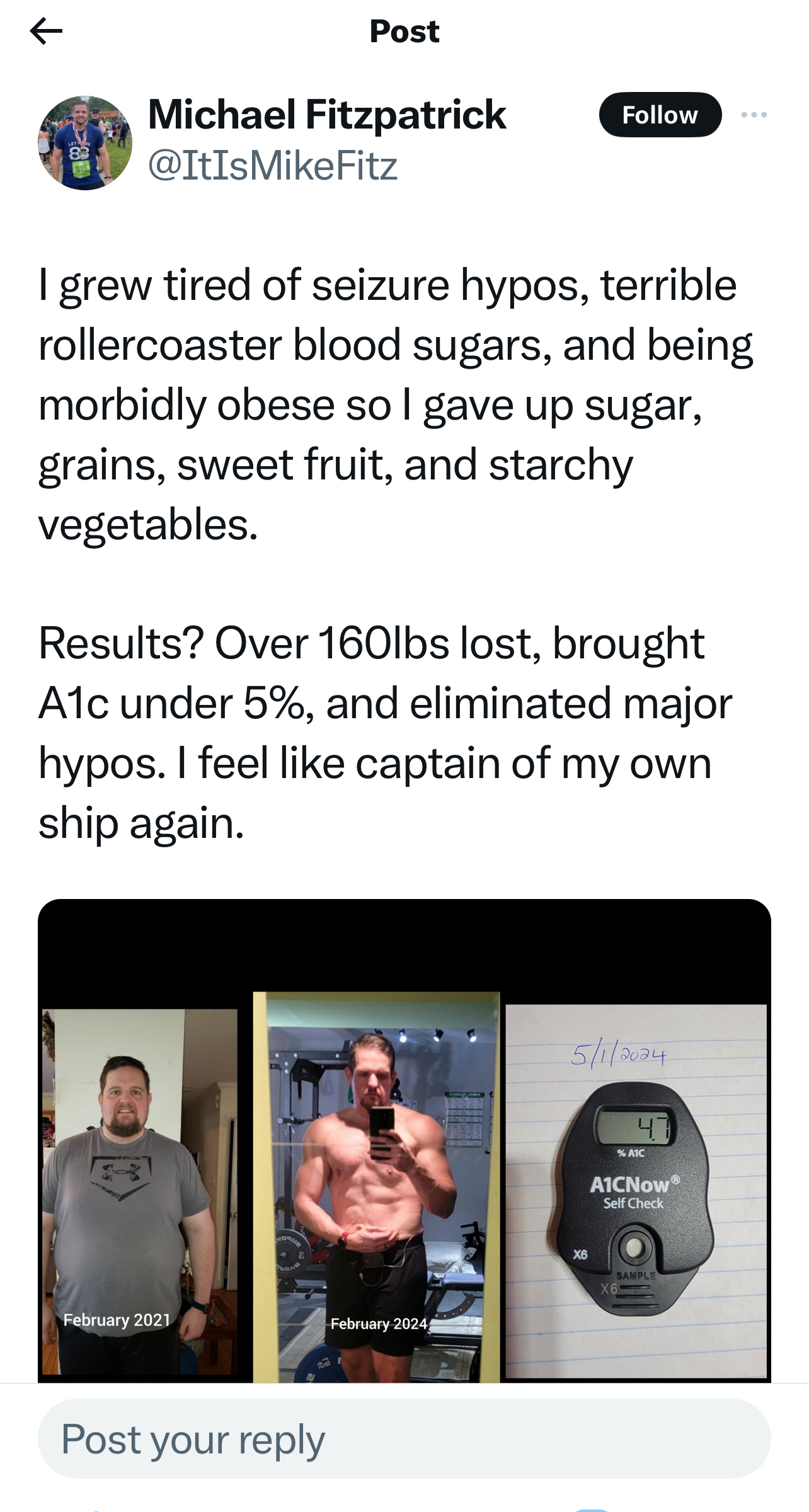Tap the paragraph about seizure hypos
The image size is (809, 1512).
(396, 404)
